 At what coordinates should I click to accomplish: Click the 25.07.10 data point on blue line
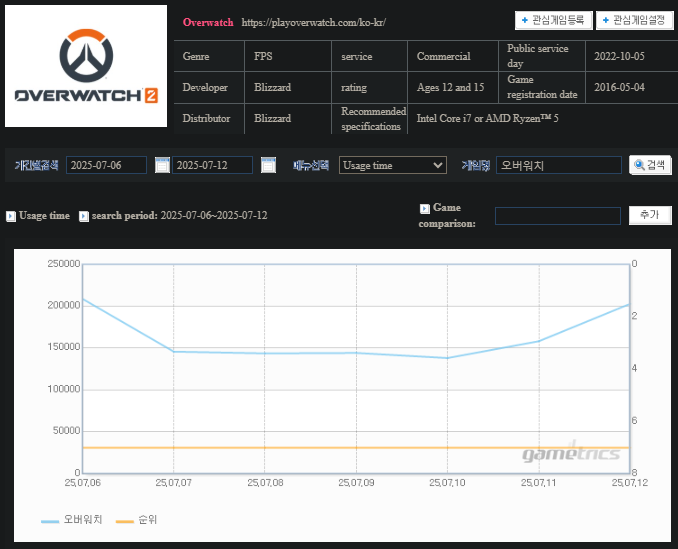(x=448, y=358)
